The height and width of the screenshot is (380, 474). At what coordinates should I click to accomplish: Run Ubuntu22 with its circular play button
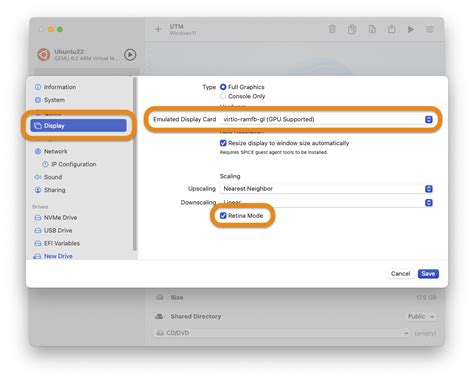(x=130, y=54)
